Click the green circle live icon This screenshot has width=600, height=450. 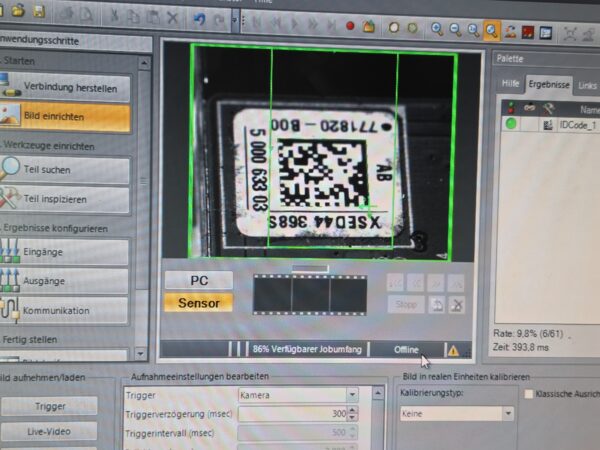[412, 28]
